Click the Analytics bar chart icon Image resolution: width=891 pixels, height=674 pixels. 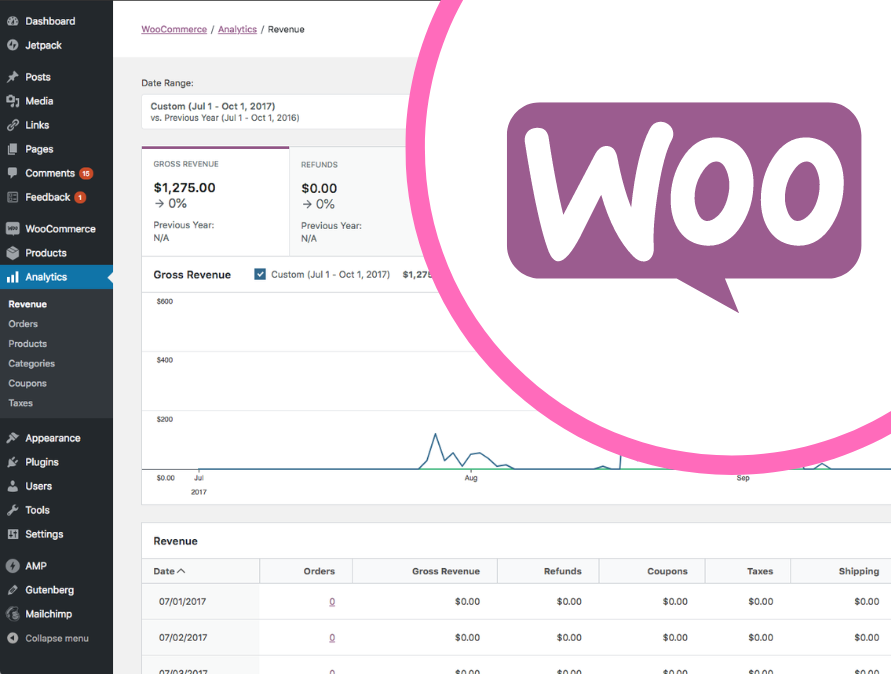(13, 277)
